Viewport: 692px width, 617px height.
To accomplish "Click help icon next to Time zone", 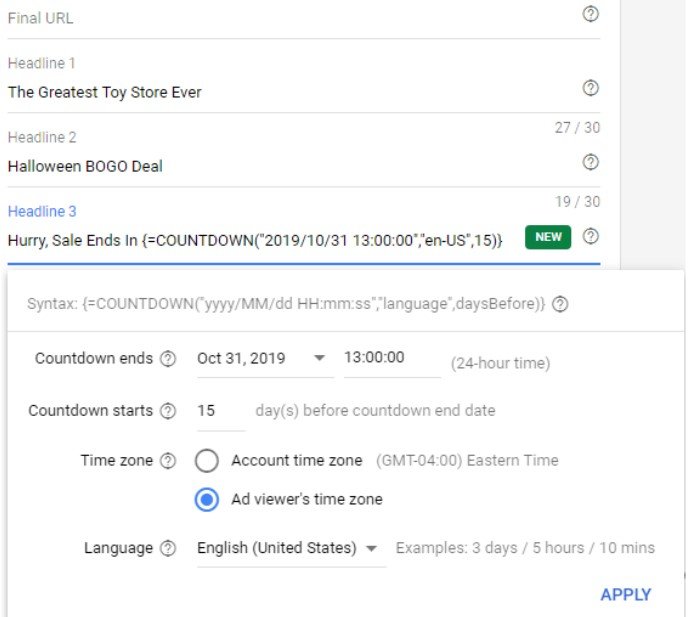I will pyautogui.click(x=168, y=461).
